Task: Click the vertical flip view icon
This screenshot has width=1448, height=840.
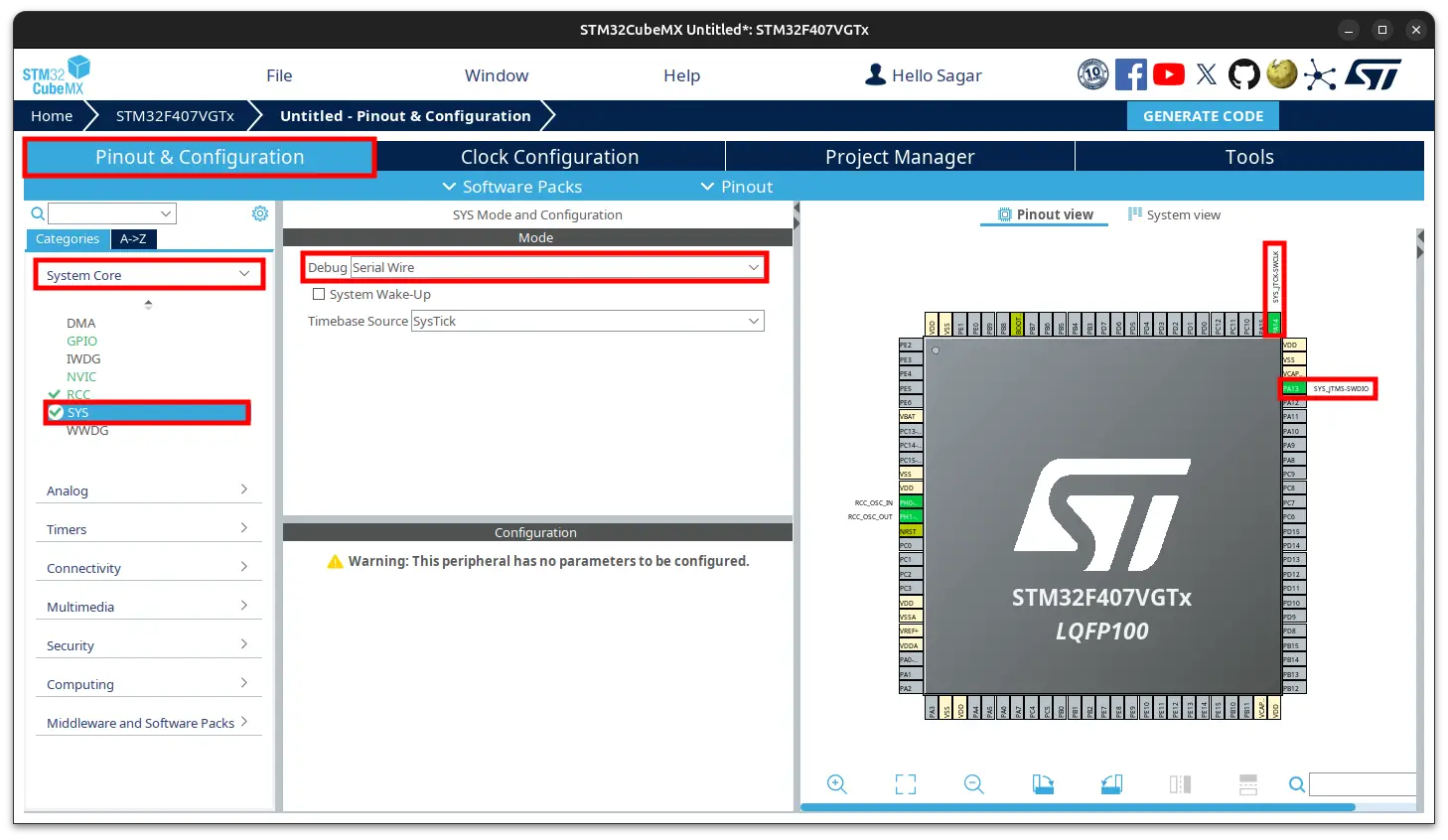Action: tap(1180, 784)
